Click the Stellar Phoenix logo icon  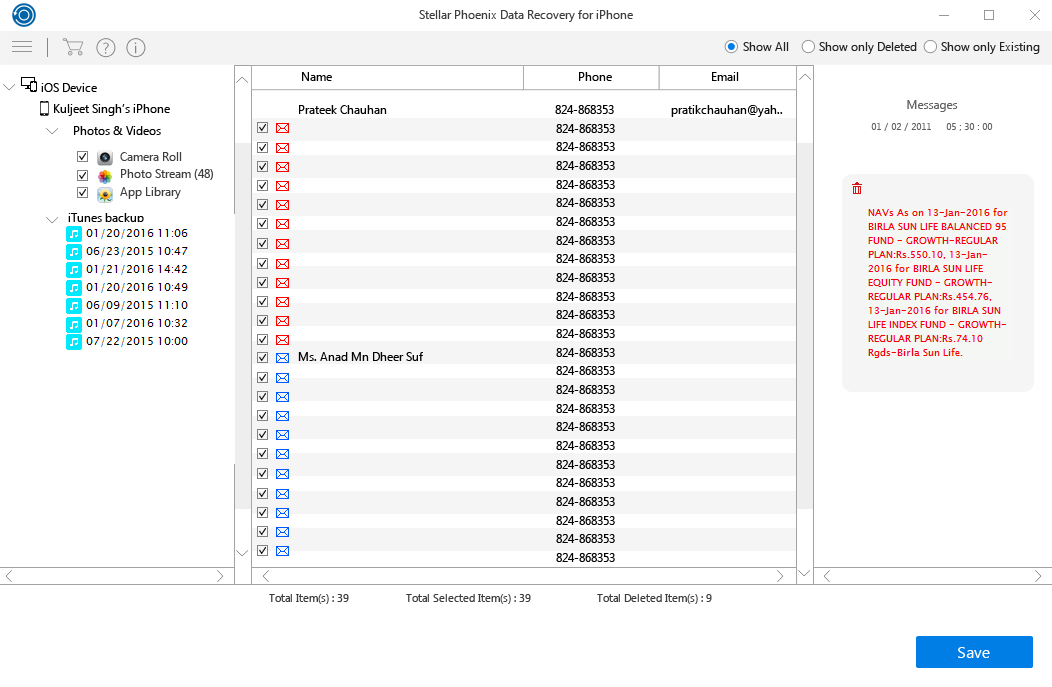(x=23, y=15)
